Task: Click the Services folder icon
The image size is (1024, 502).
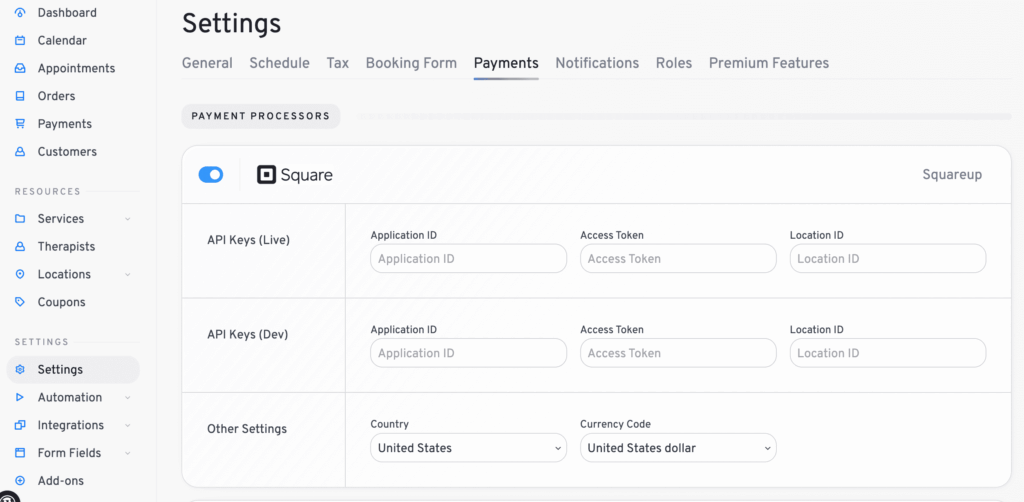Action: [x=20, y=219]
